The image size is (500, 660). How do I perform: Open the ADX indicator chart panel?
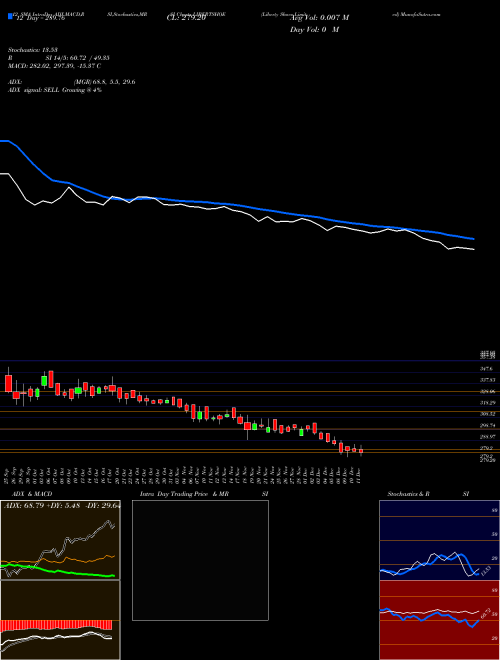point(60,540)
